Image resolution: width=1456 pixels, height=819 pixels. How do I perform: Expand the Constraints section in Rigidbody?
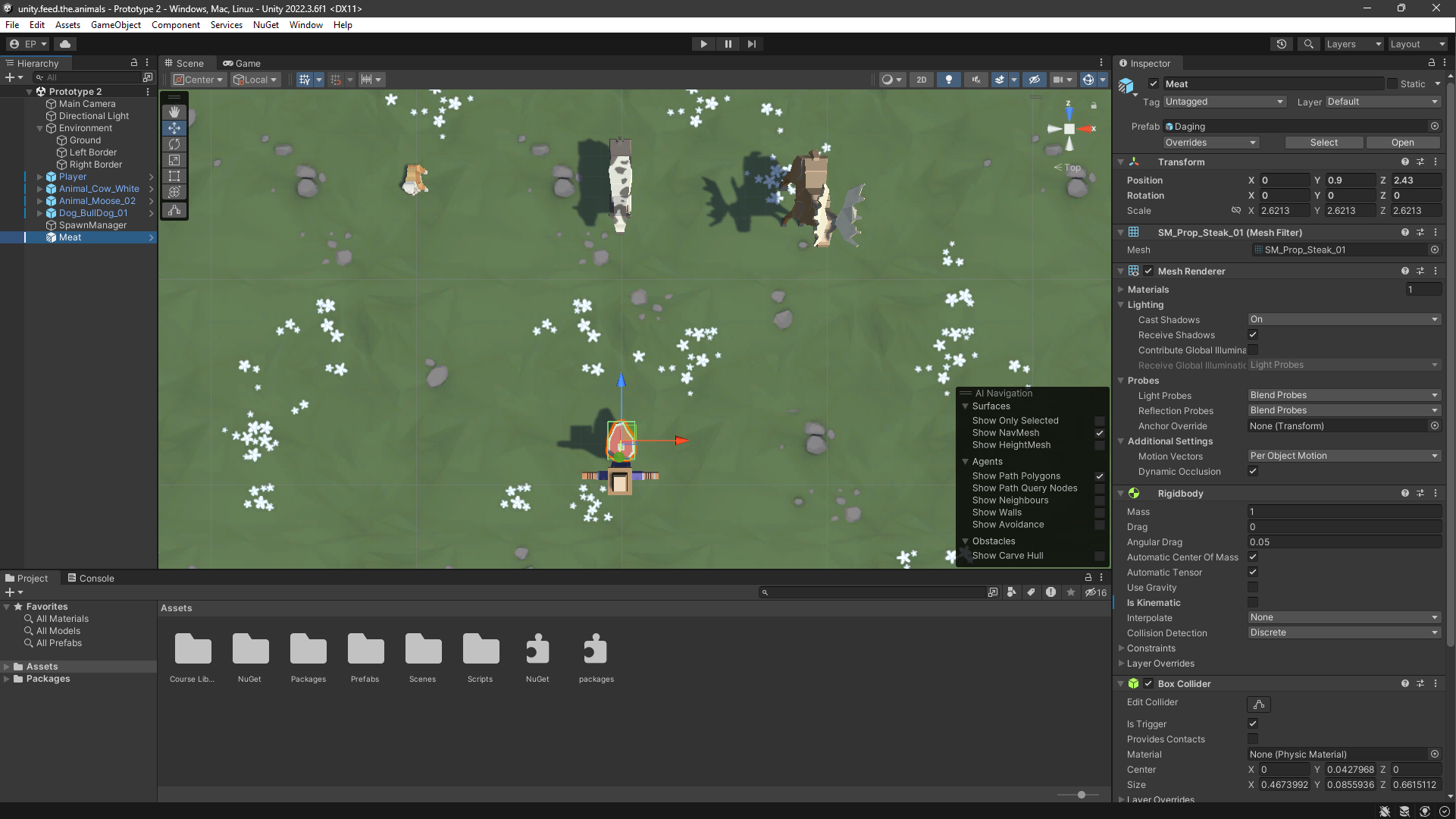click(x=1122, y=648)
